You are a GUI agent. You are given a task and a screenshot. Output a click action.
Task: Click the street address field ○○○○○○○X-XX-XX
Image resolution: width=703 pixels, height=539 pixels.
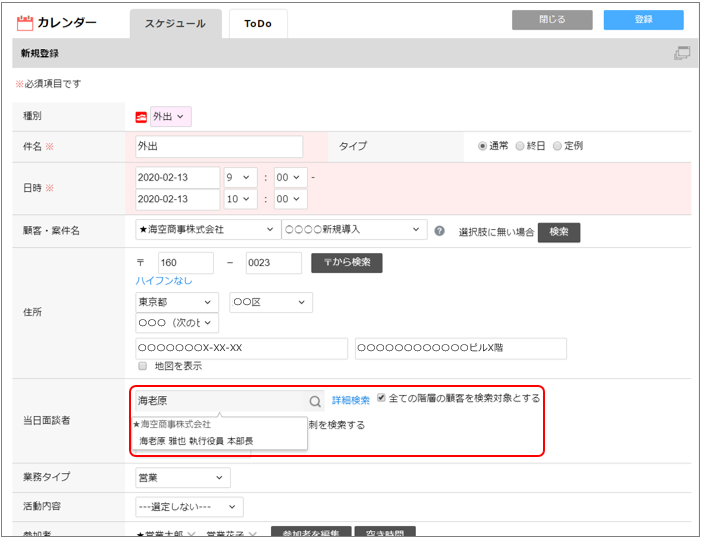click(241, 348)
